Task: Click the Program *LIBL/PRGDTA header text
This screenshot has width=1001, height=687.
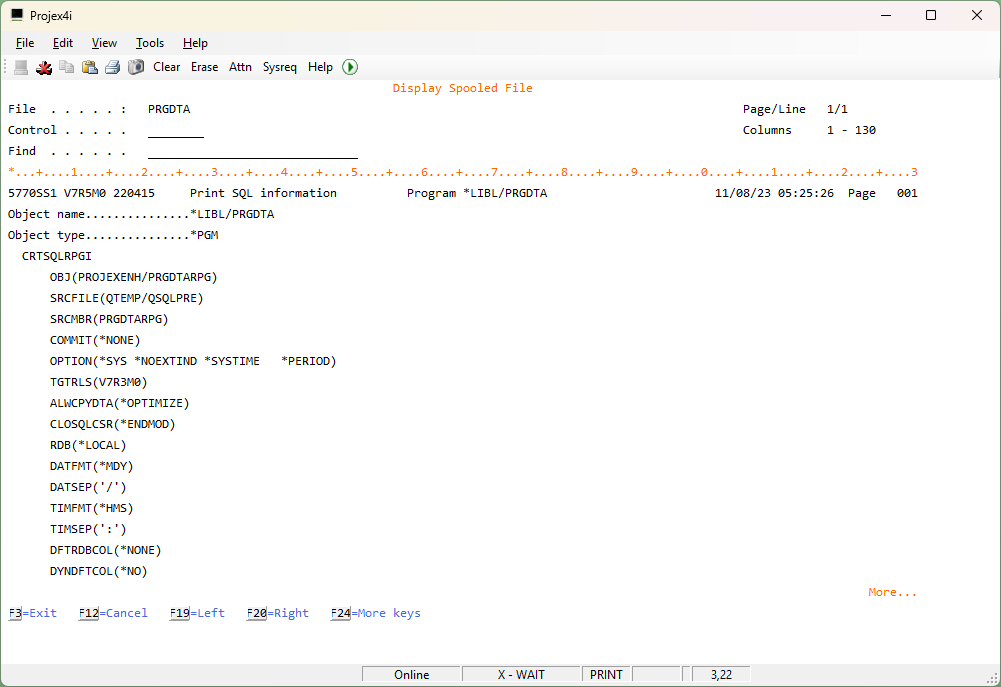Action: coord(477,193)
